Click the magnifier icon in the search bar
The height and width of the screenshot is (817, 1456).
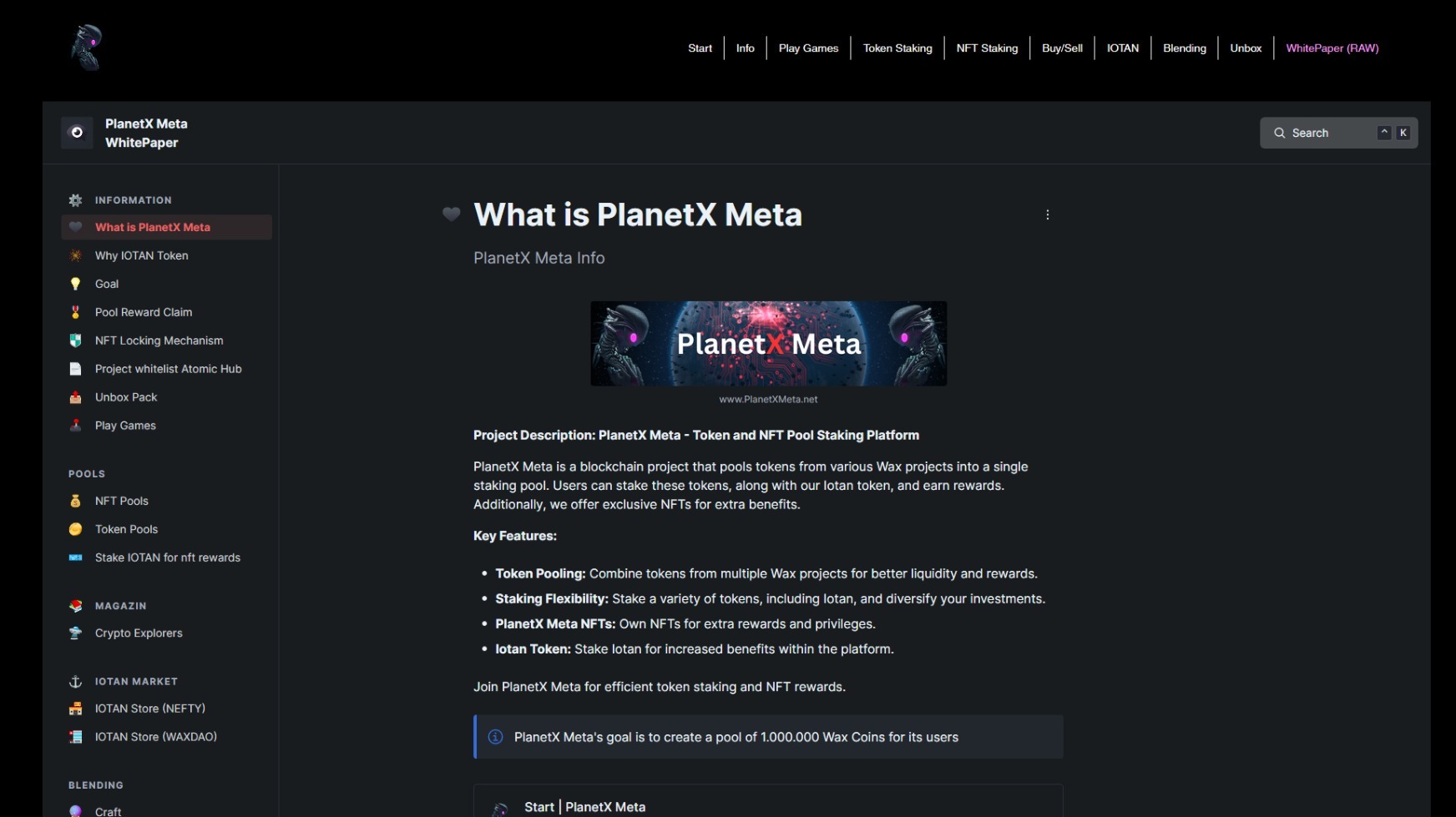tap(1279, 133)
